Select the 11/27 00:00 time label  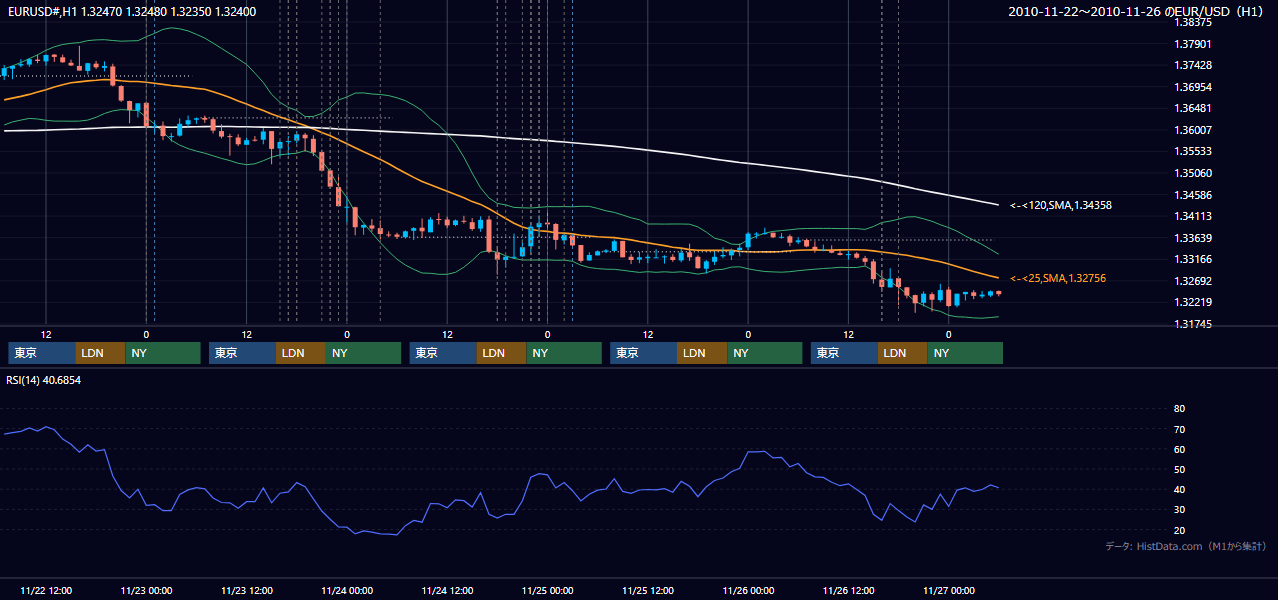(x=948, y=590)
